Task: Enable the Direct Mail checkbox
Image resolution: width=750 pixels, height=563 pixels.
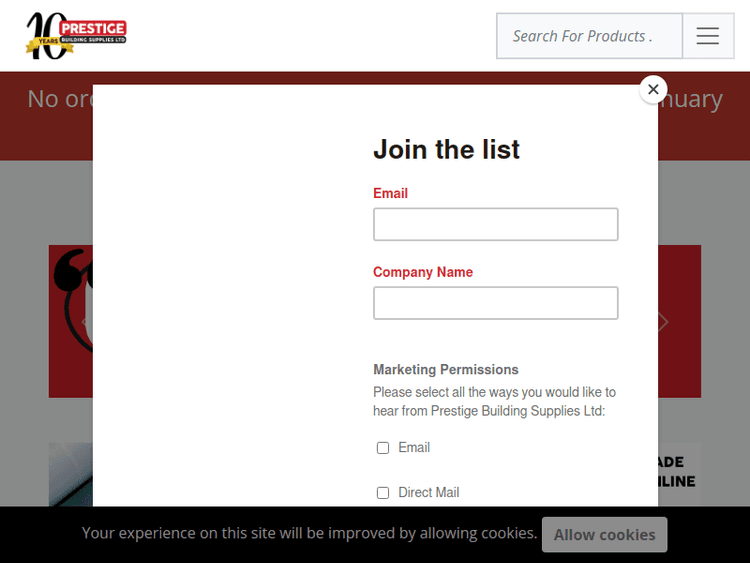Action: [x=383, y=493]
